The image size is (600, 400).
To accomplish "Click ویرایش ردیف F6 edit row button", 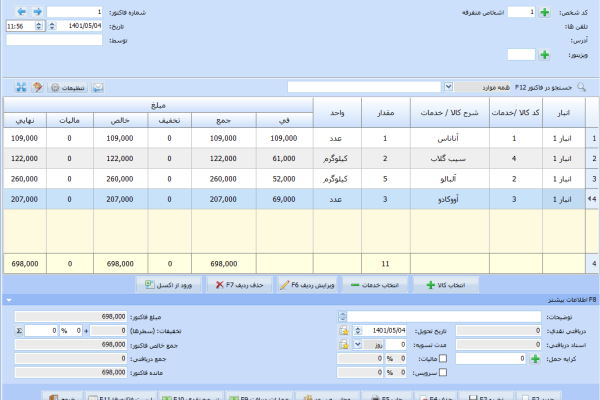I will [307, 285].
